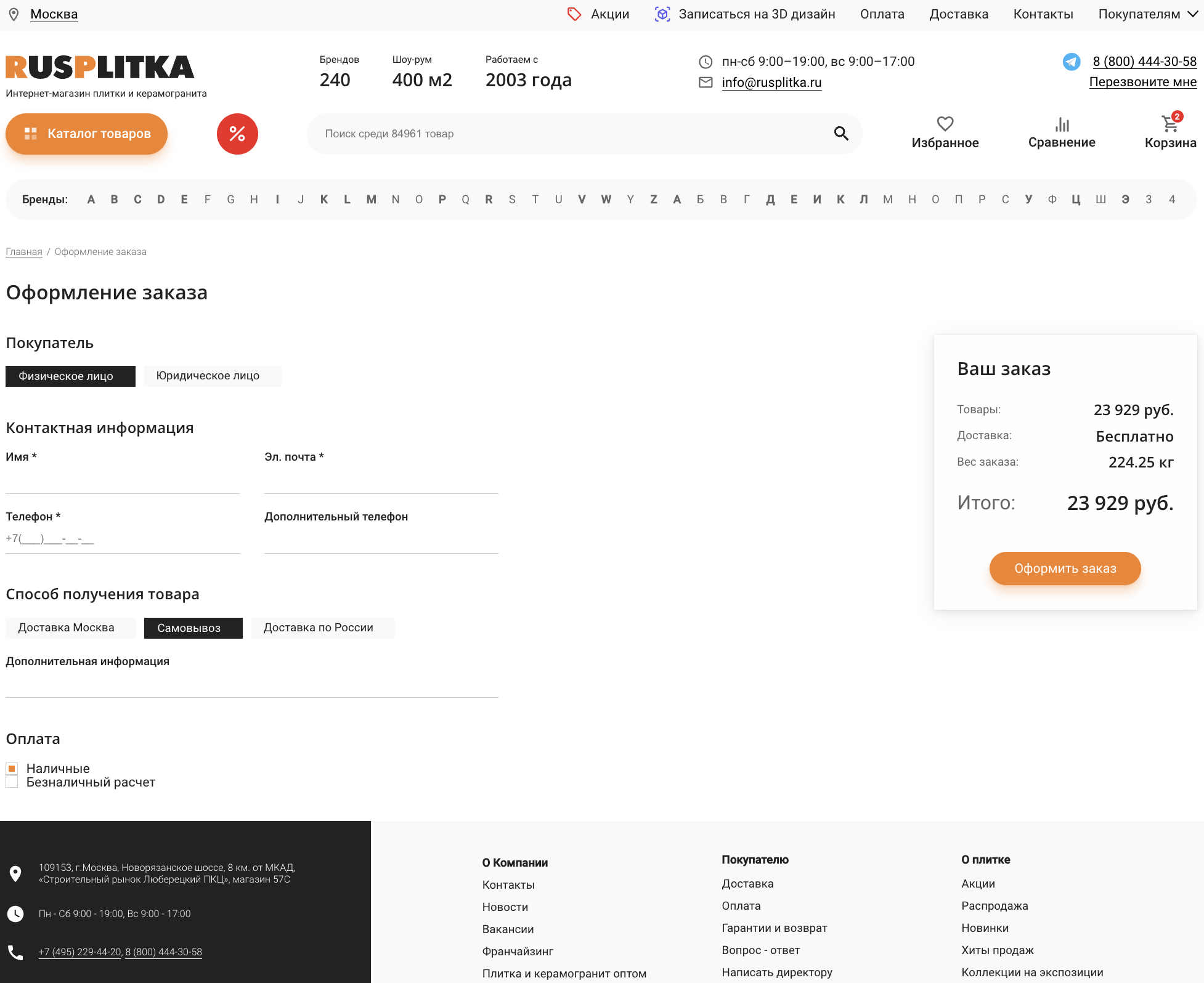
Task: Click the Перезвоните мне link
Action: click(x=1142, y=82)
